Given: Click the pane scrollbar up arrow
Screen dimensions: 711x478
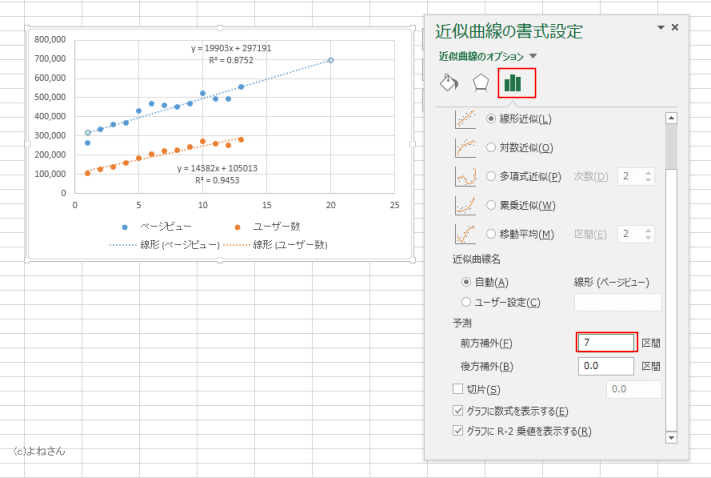Looking at the screenshot, I should pyautogui.click(x=671, y=118).
